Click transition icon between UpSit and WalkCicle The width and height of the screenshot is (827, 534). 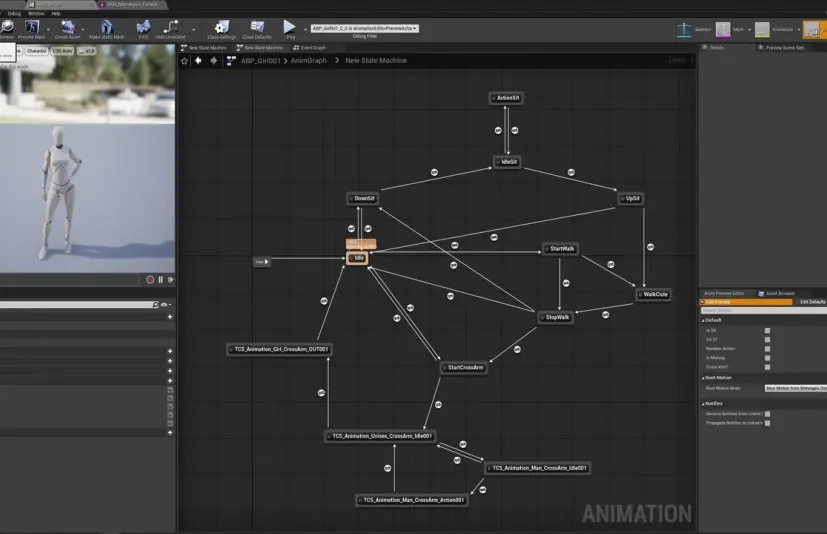click(x=650, y=247)
